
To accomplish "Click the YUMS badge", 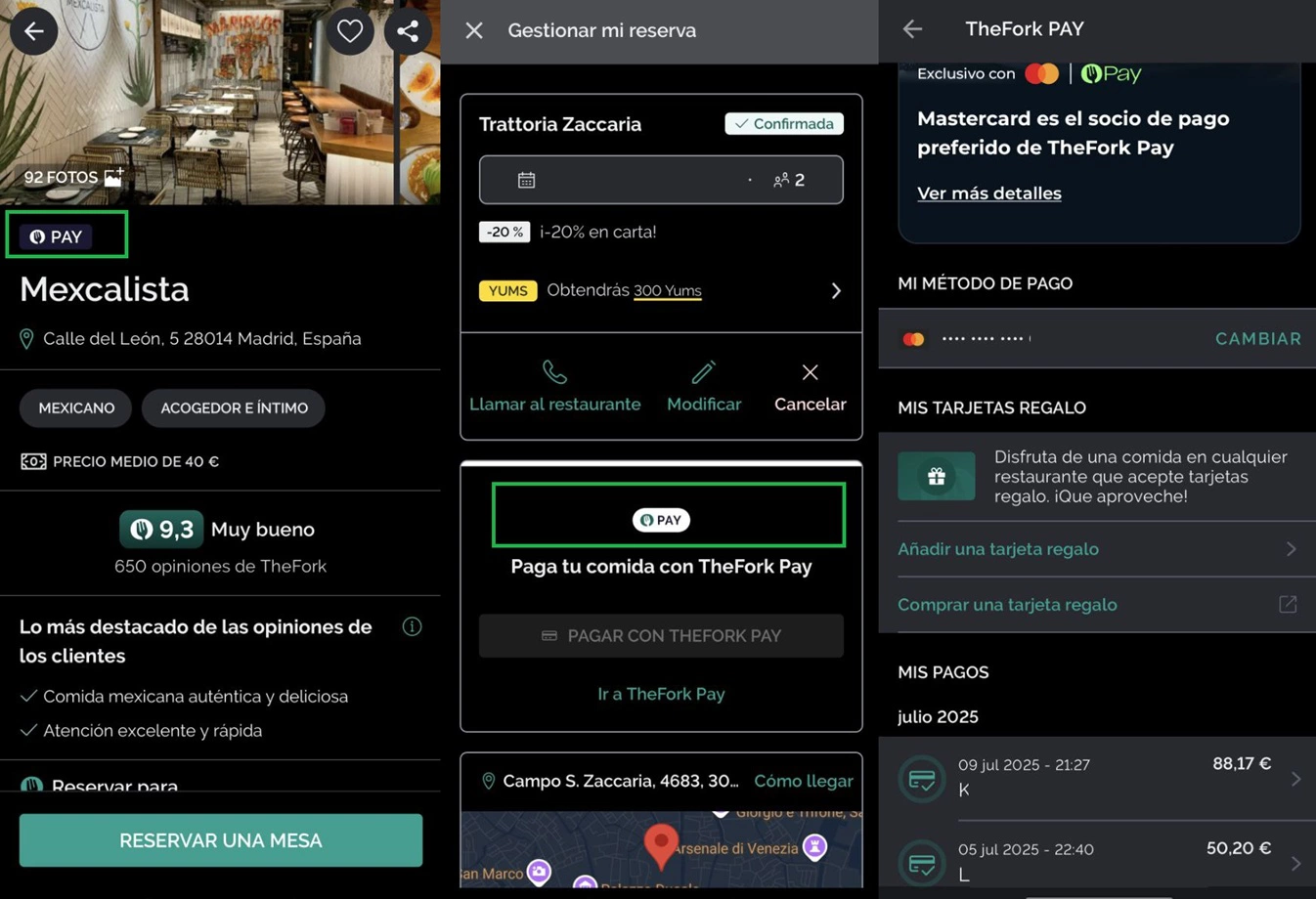I will (x=507, y=290).
